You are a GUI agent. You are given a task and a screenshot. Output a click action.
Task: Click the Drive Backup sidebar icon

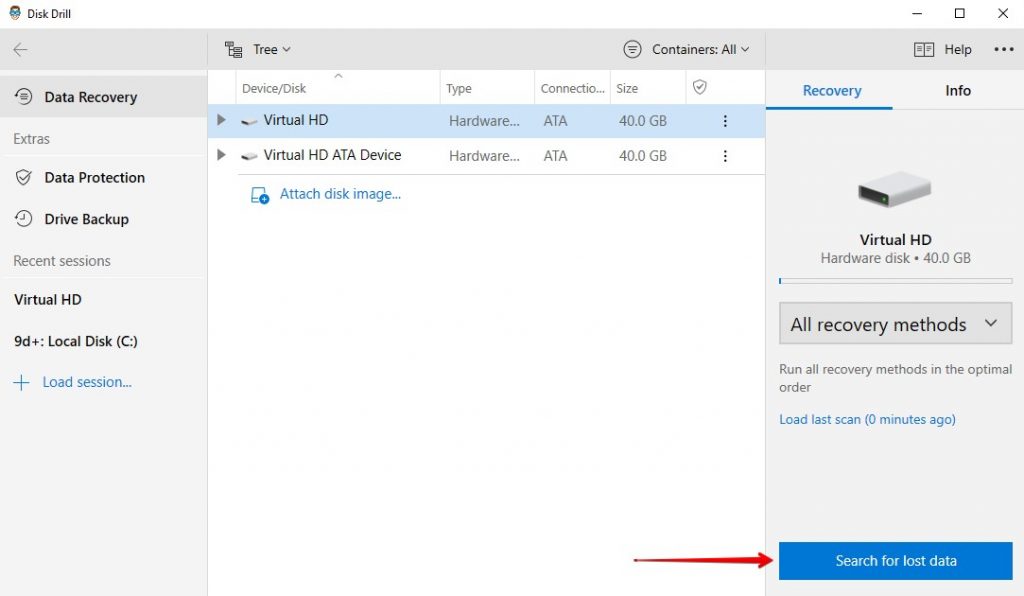22,219
